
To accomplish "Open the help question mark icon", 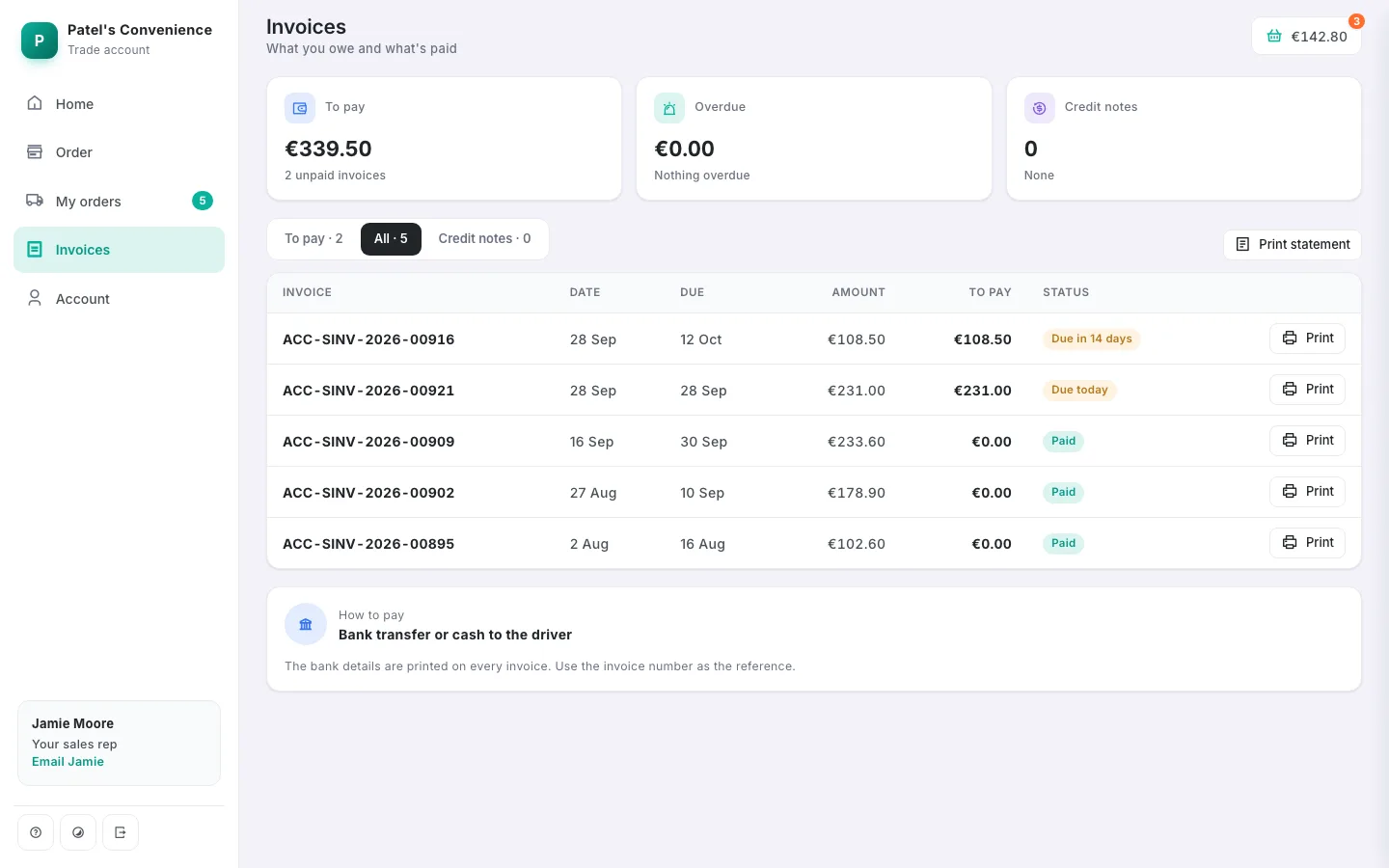I will 36,832.
